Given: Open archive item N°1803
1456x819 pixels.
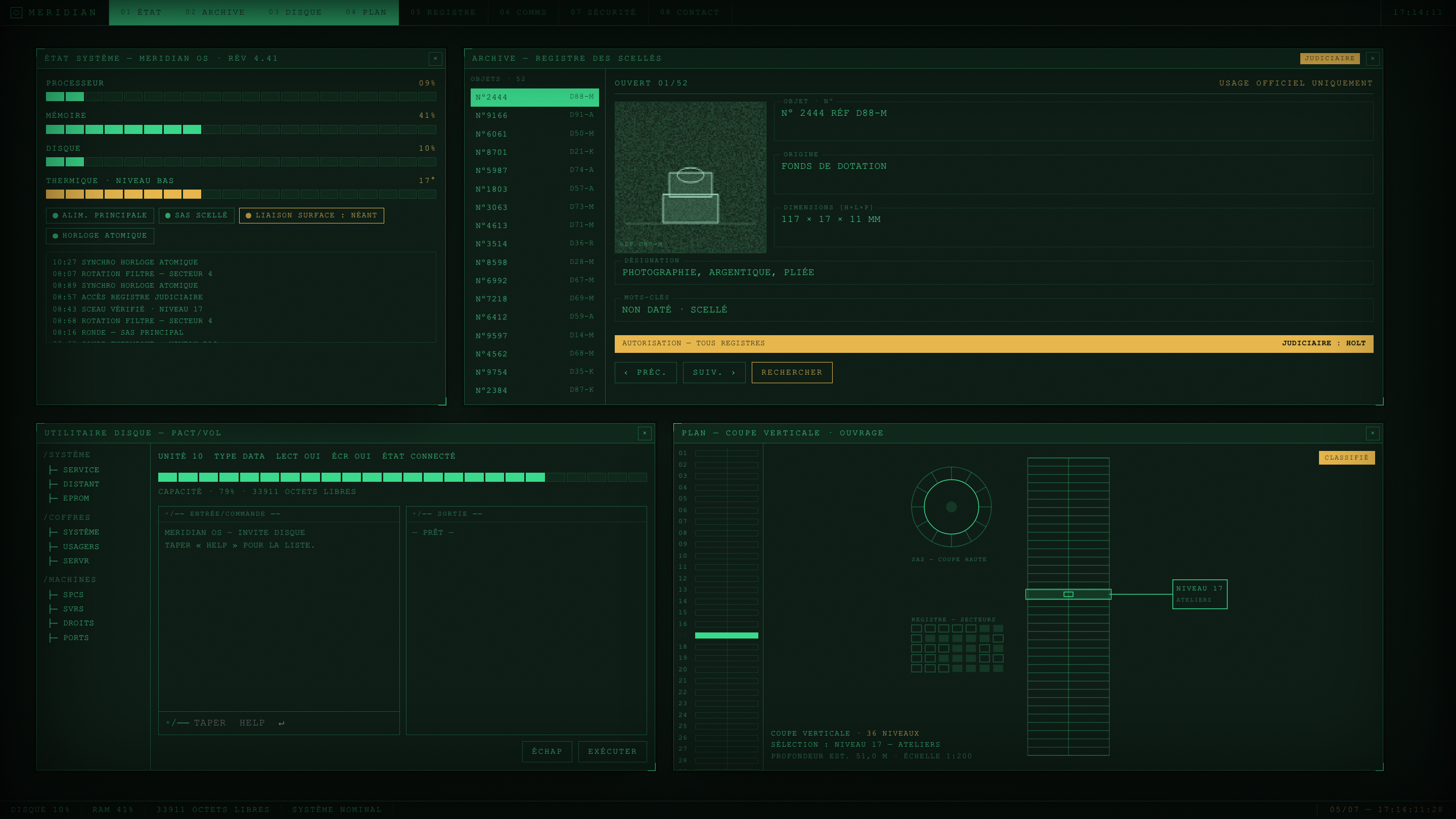Looking at the screenshot, I should click(535, 189).
